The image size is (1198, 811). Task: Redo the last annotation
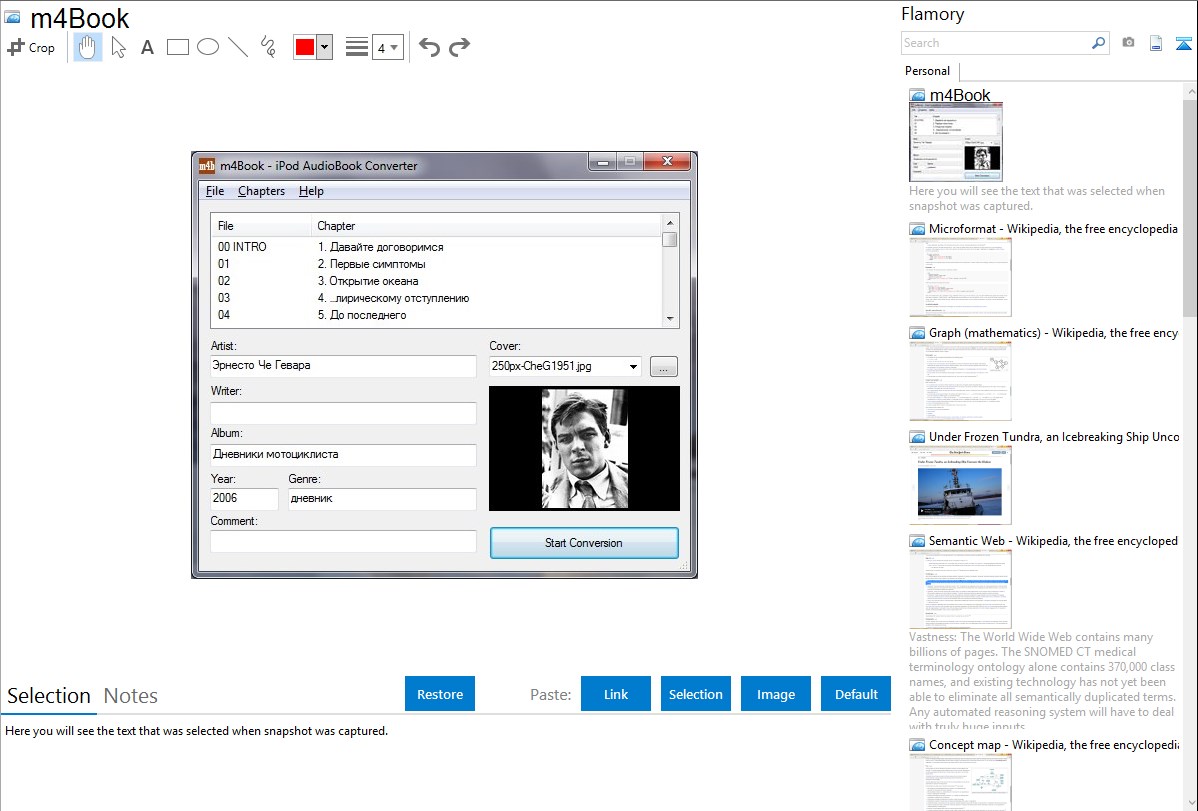[x=459, y=47]
